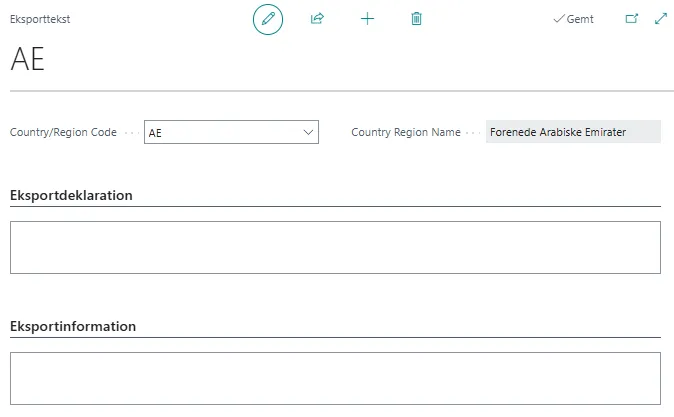Click the checkmark beside Gemt
674x417 pixels.
coord(559,19)
